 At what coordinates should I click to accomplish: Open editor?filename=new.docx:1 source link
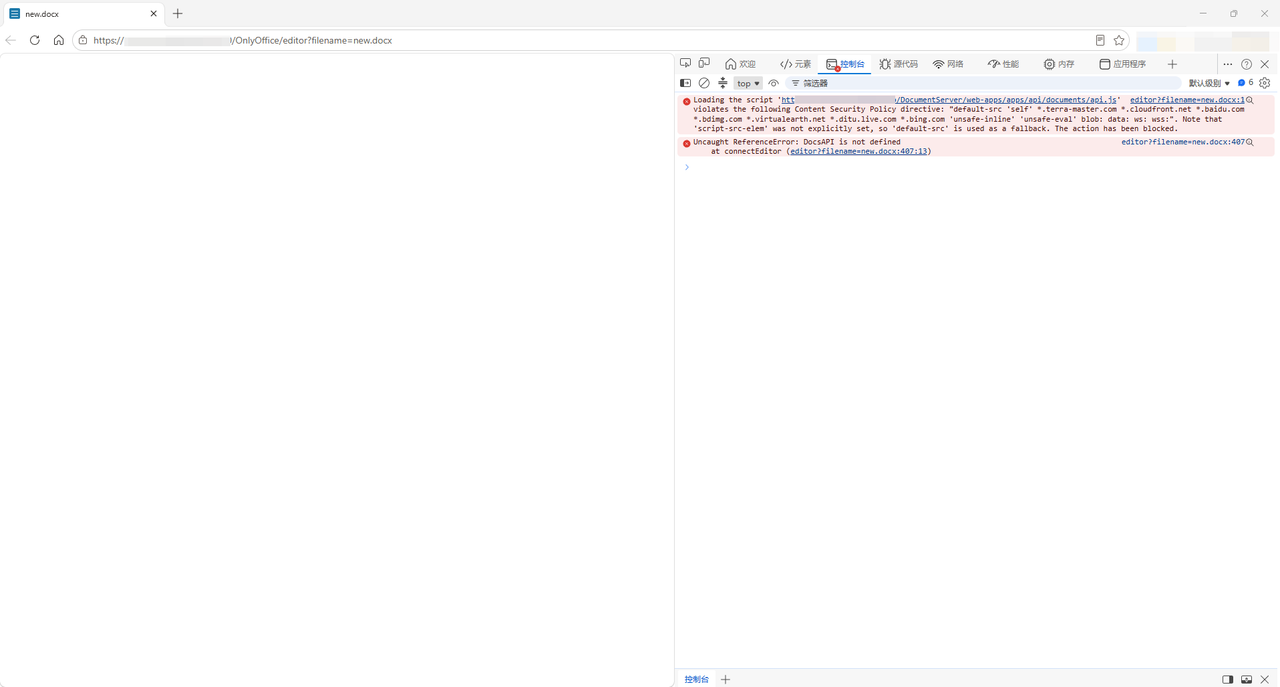1187,100
